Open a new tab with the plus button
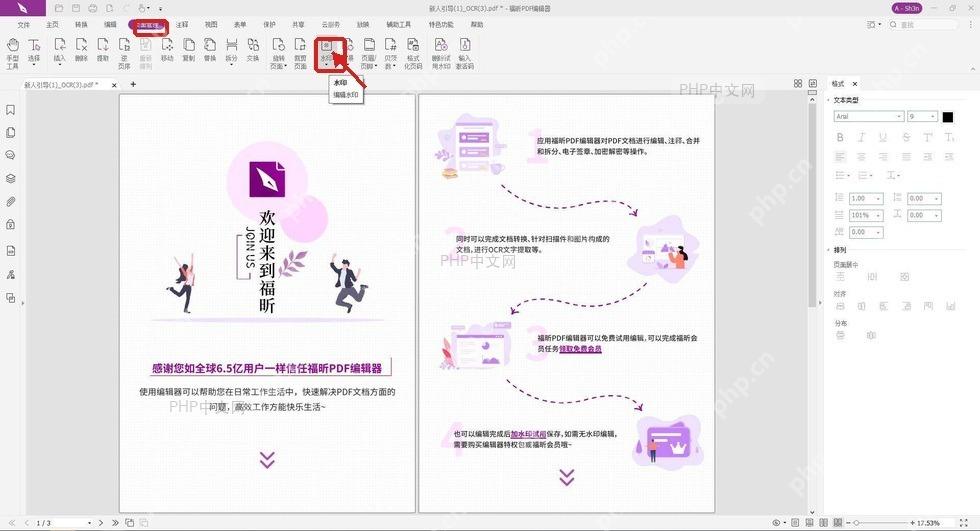Image resolution: width=980 pixels, height=531 pixels. click(133, 84)
